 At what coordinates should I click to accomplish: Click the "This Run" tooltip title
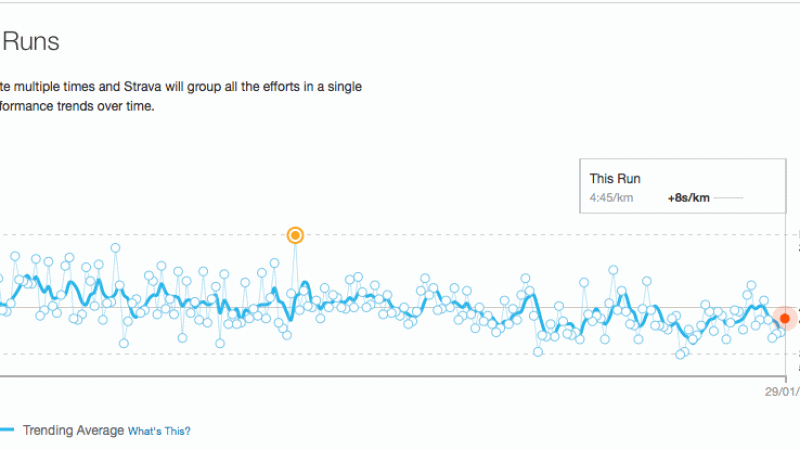tap(615, 179)
